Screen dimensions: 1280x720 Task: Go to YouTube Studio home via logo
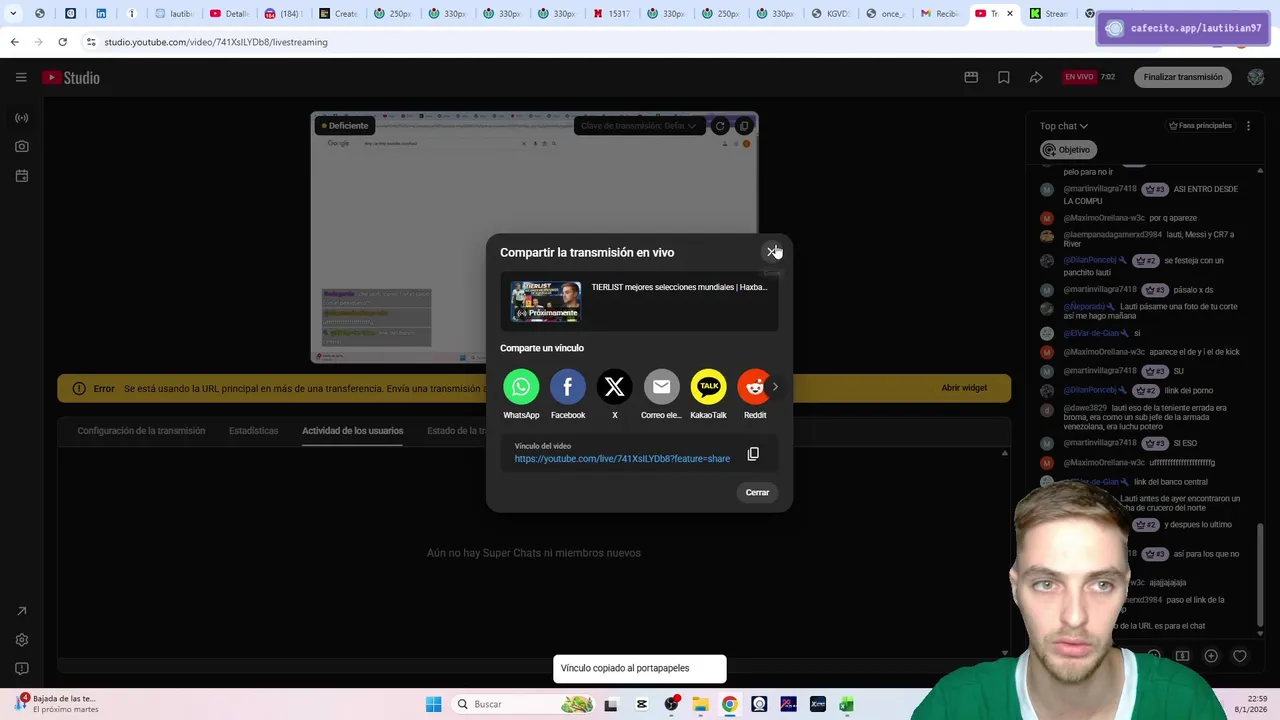pyautogui.click(x=71, y=77)
